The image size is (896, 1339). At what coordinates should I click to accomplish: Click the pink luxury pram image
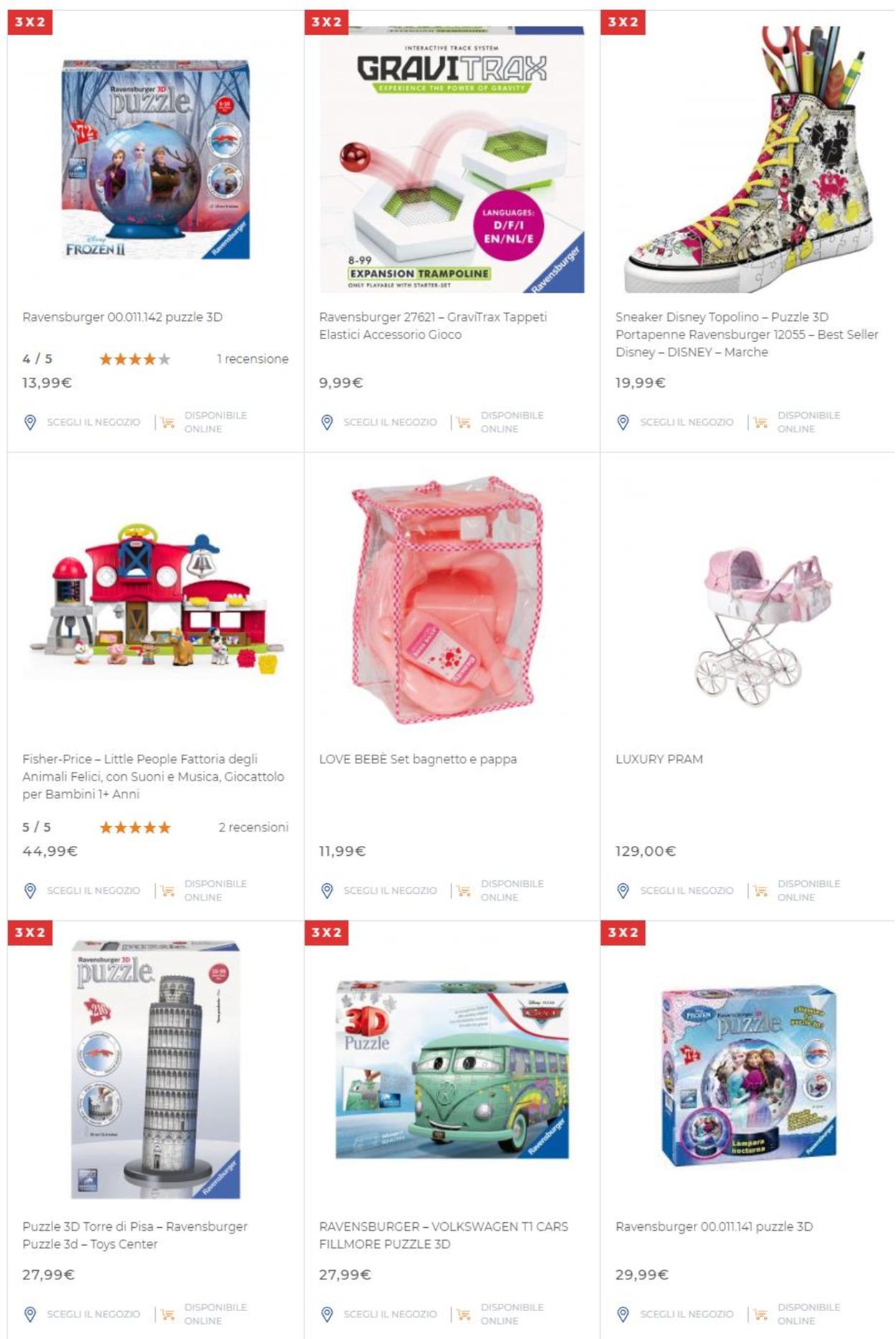coord(763,624)
